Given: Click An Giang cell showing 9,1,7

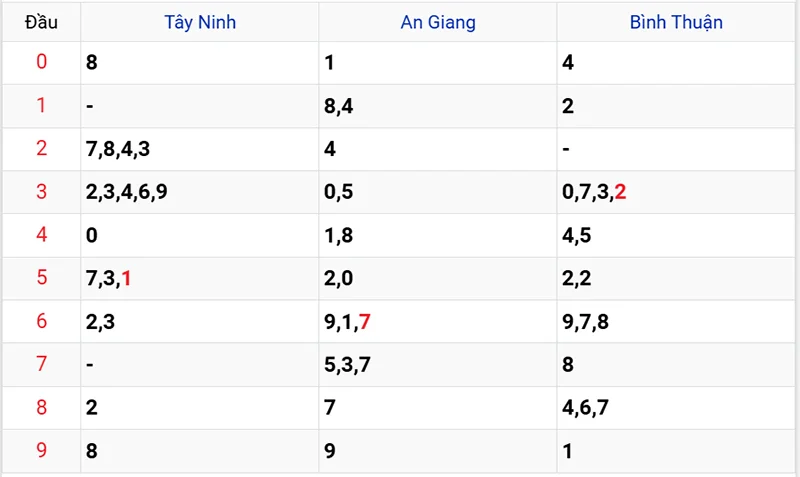Looking at the screenshot, I should click(348, 321).
